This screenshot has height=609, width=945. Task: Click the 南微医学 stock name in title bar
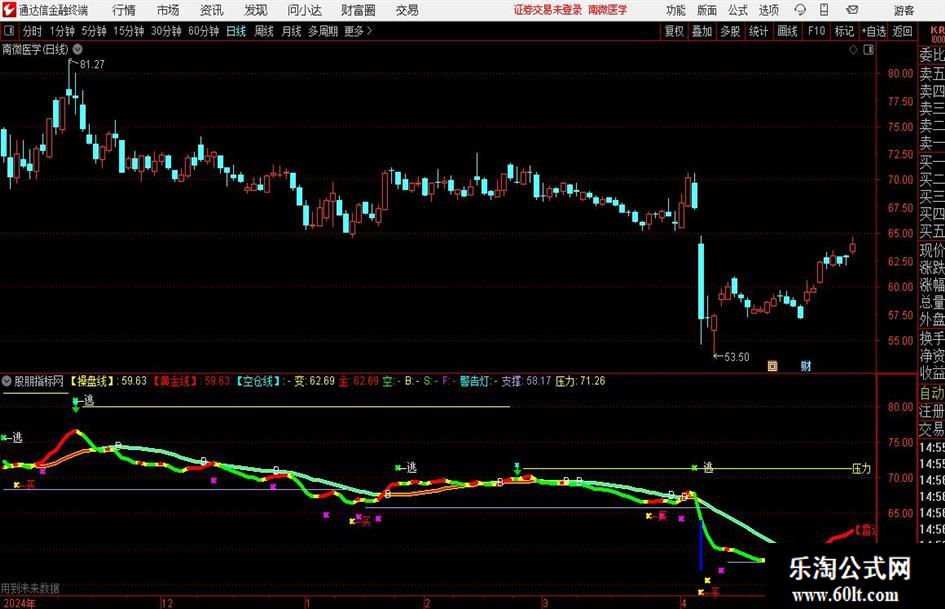(608, 10)
